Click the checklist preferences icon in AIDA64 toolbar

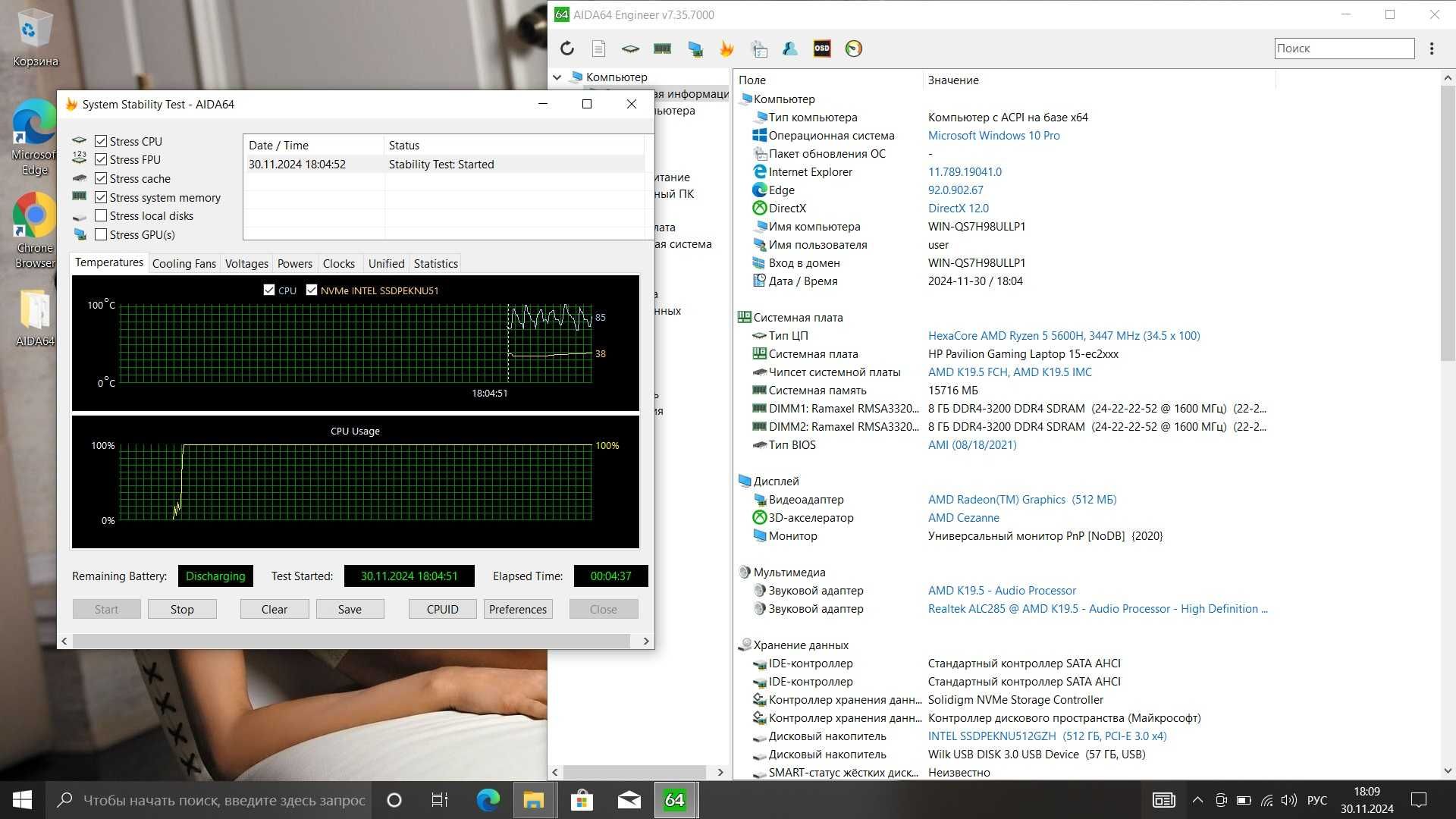pos(759,49)
